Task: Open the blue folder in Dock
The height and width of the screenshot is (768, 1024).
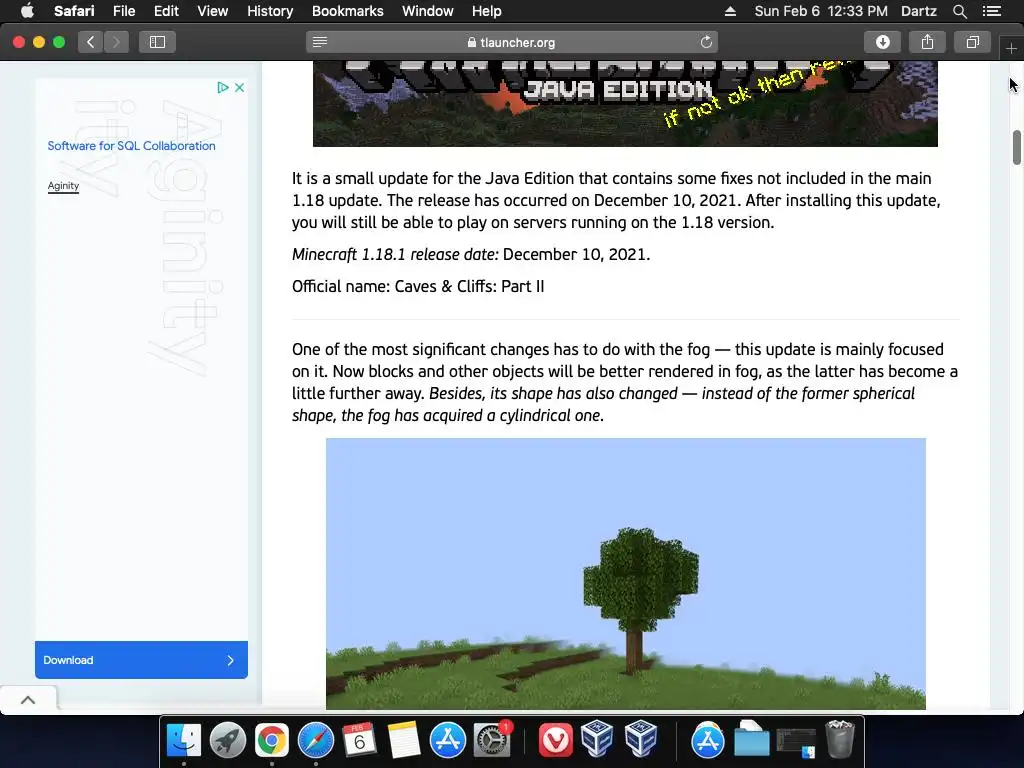Action: pos(751,739)
